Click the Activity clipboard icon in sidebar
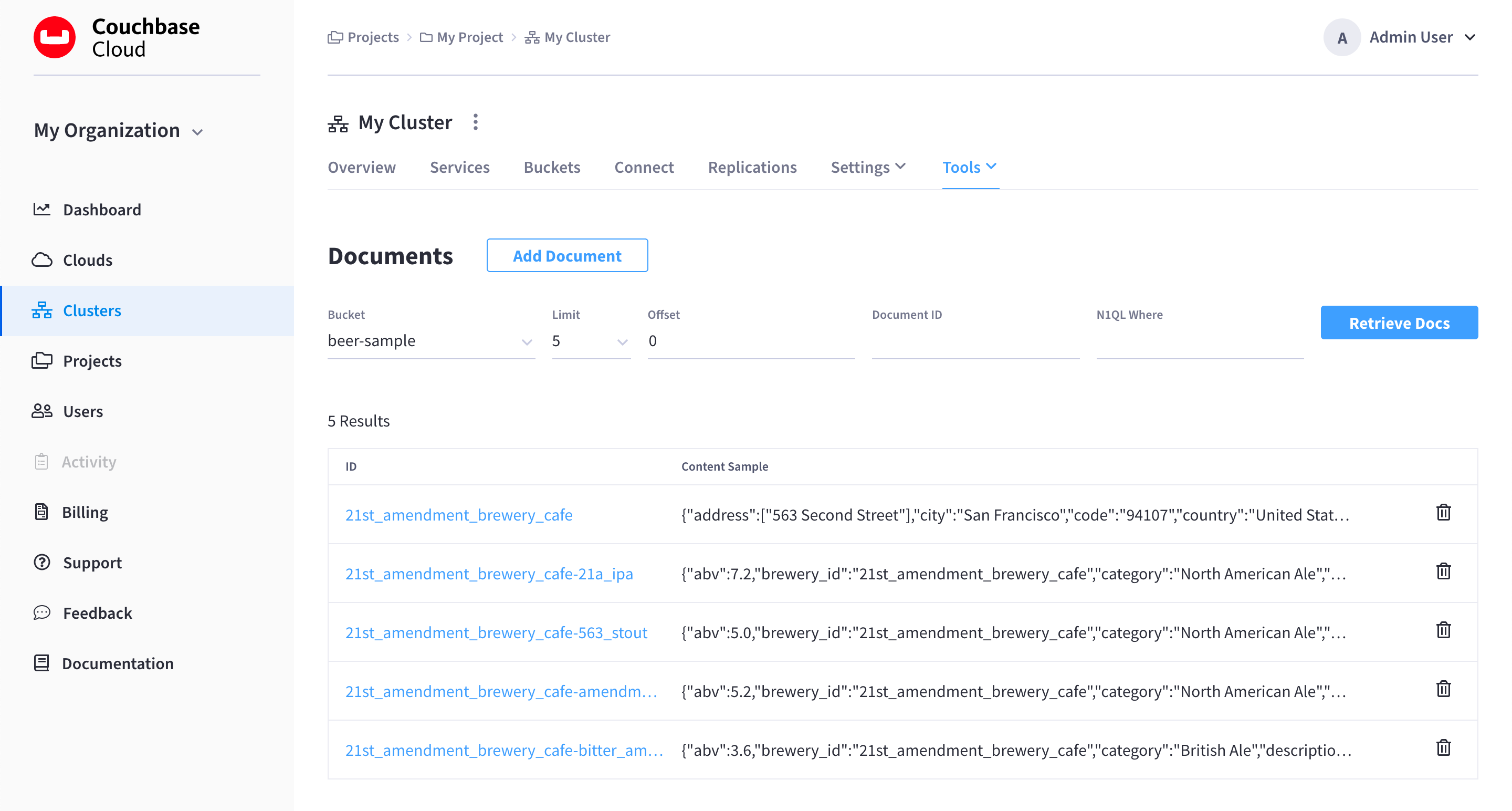This screenshot has height=811, width=1512. (41, 462)
